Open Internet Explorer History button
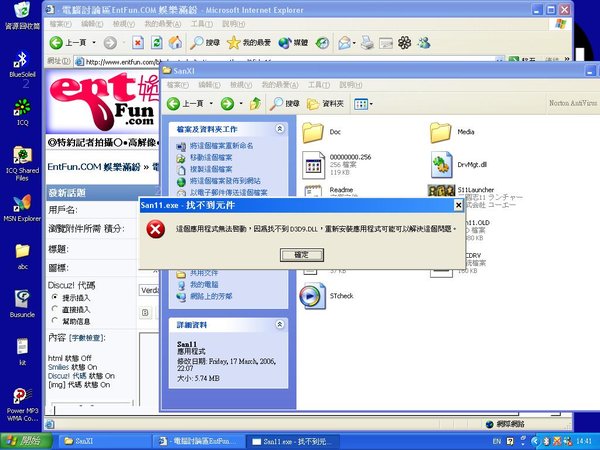 [x=322, y=42]
